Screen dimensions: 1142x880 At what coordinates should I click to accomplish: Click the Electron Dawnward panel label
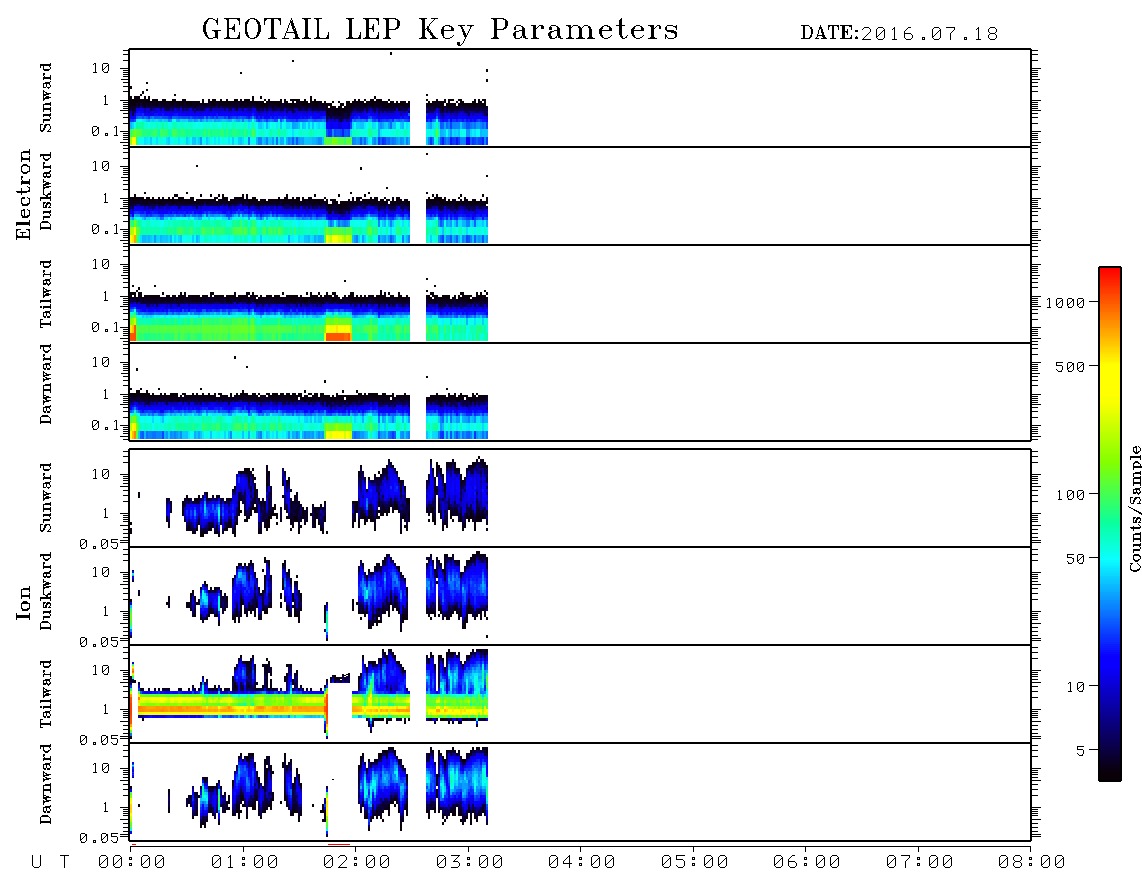coord(46,385)
